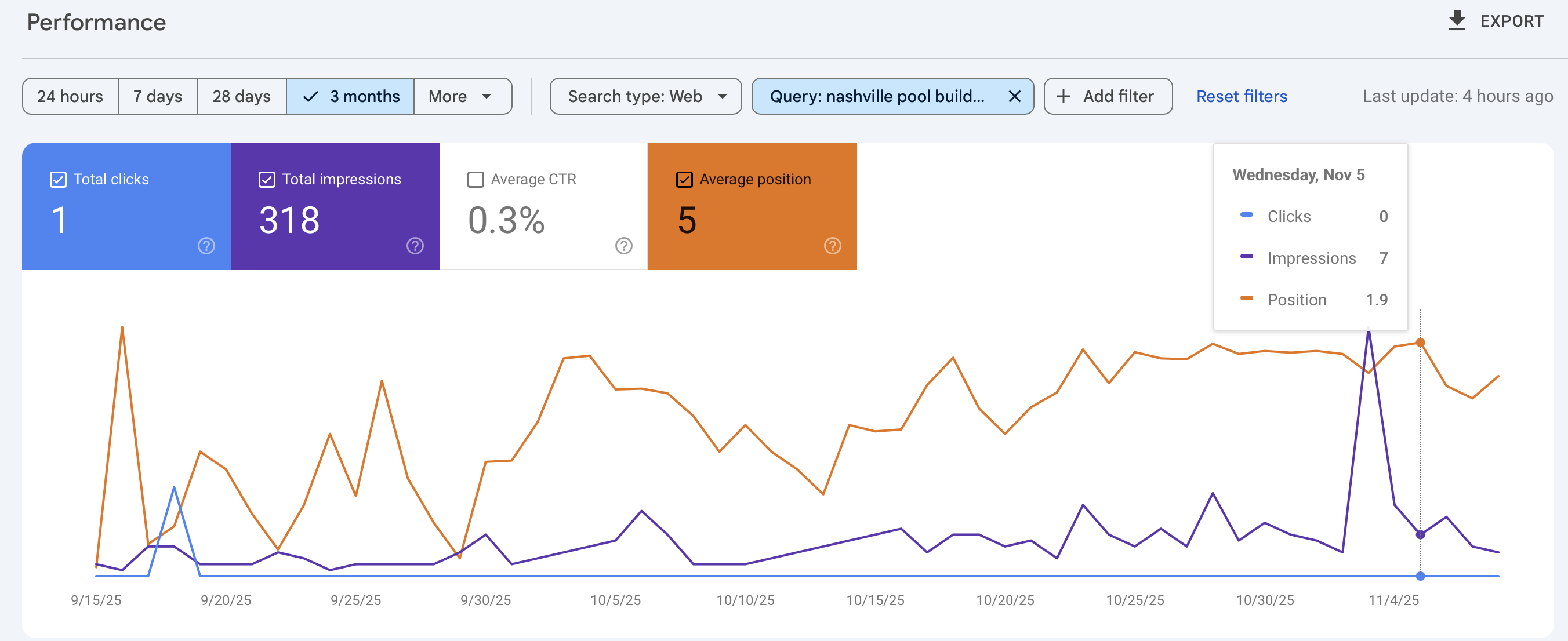Open Search type: Web dropdown

point(645,96)
